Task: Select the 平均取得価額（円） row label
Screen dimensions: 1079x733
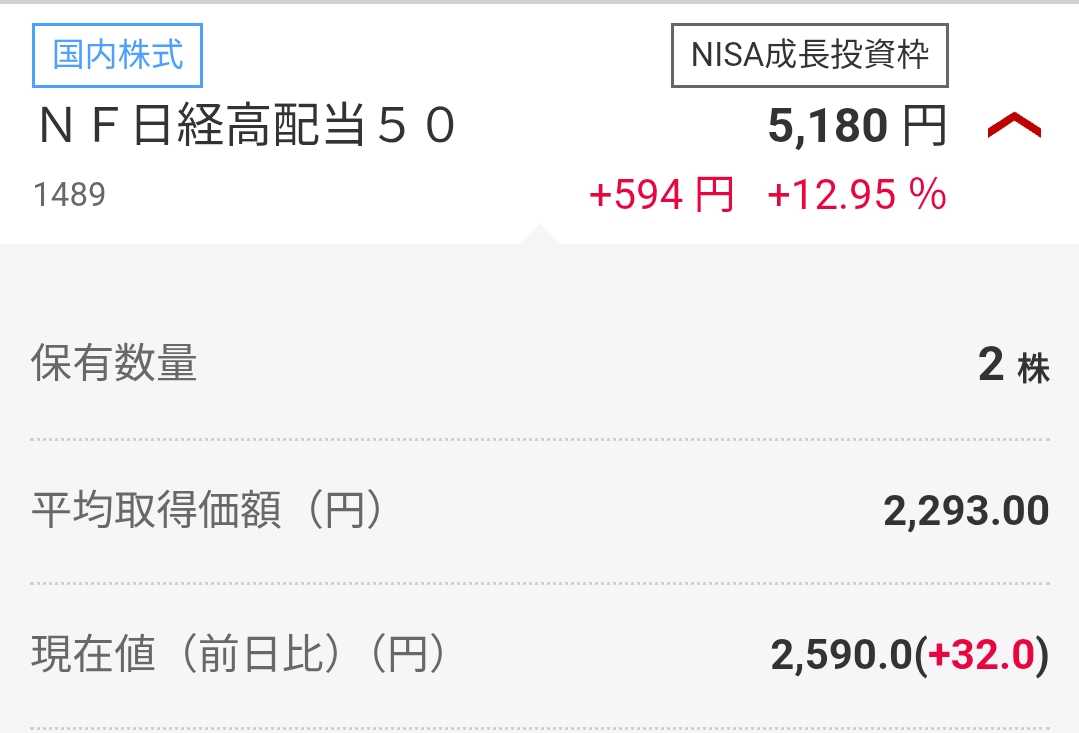Action: pos(207,511)
